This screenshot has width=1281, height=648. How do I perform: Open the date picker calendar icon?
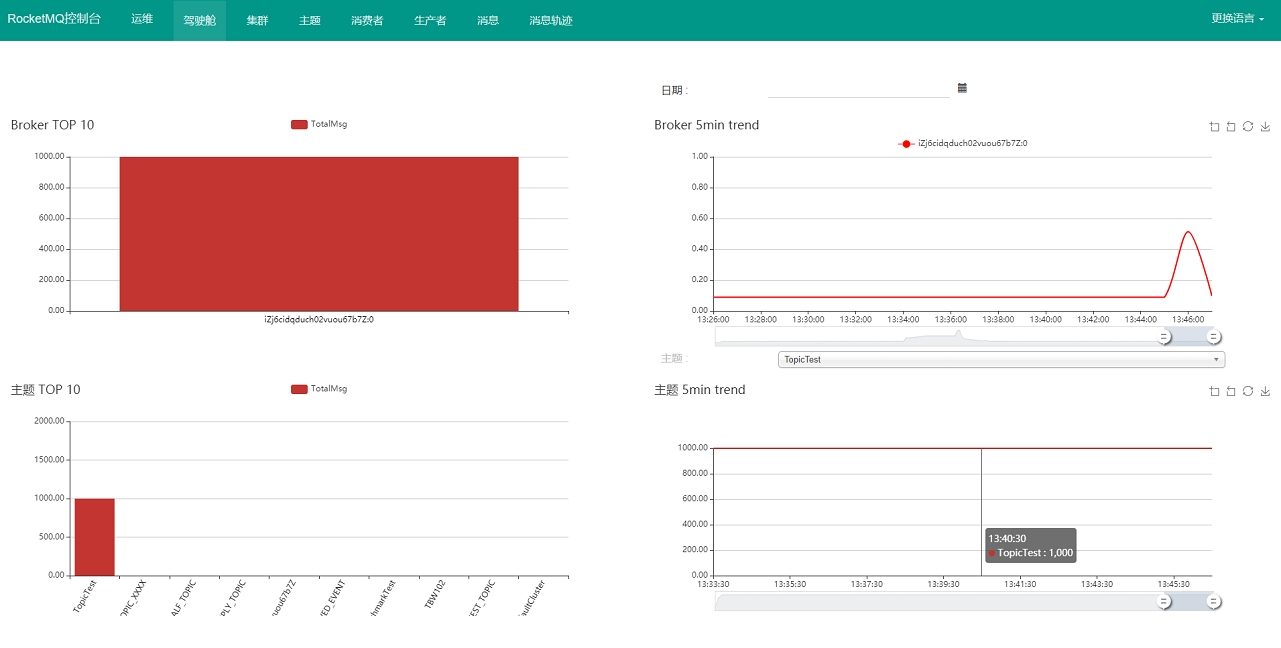(x=962, y=88)
